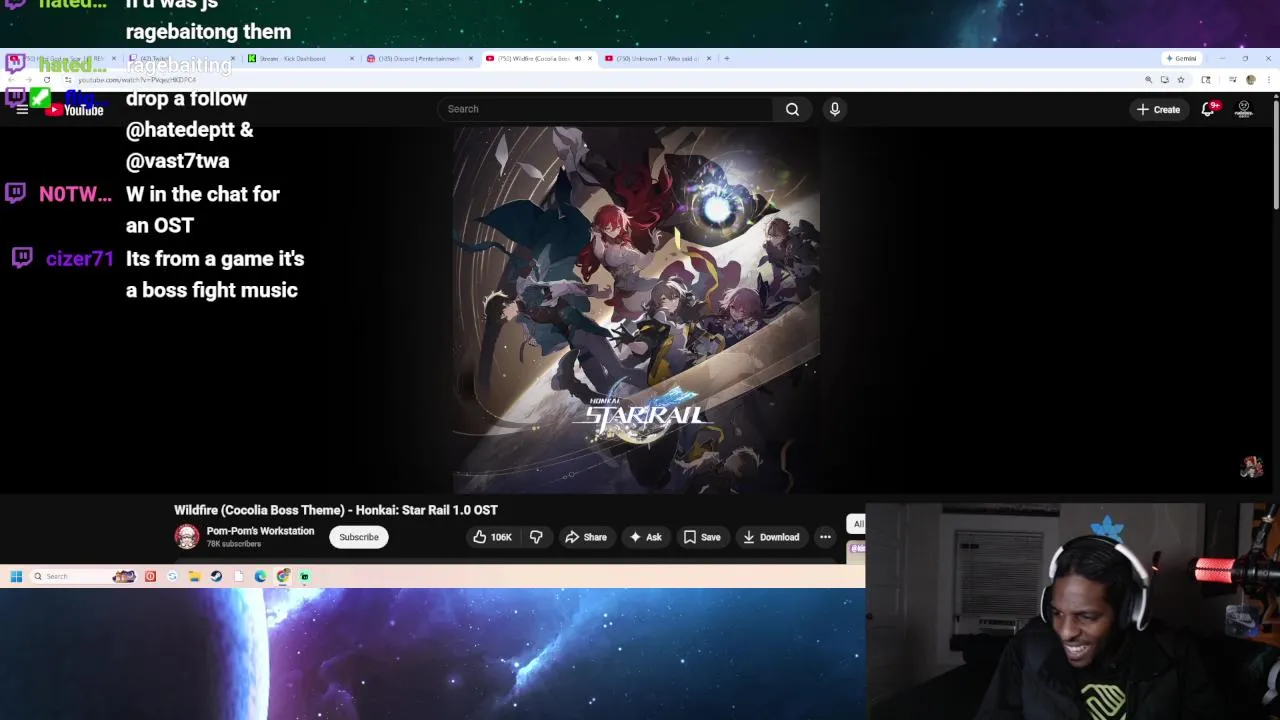Click Pom-Pom's Workstation channel avatar
Screen dimensions: 1280x720
(x=187, y=537)
